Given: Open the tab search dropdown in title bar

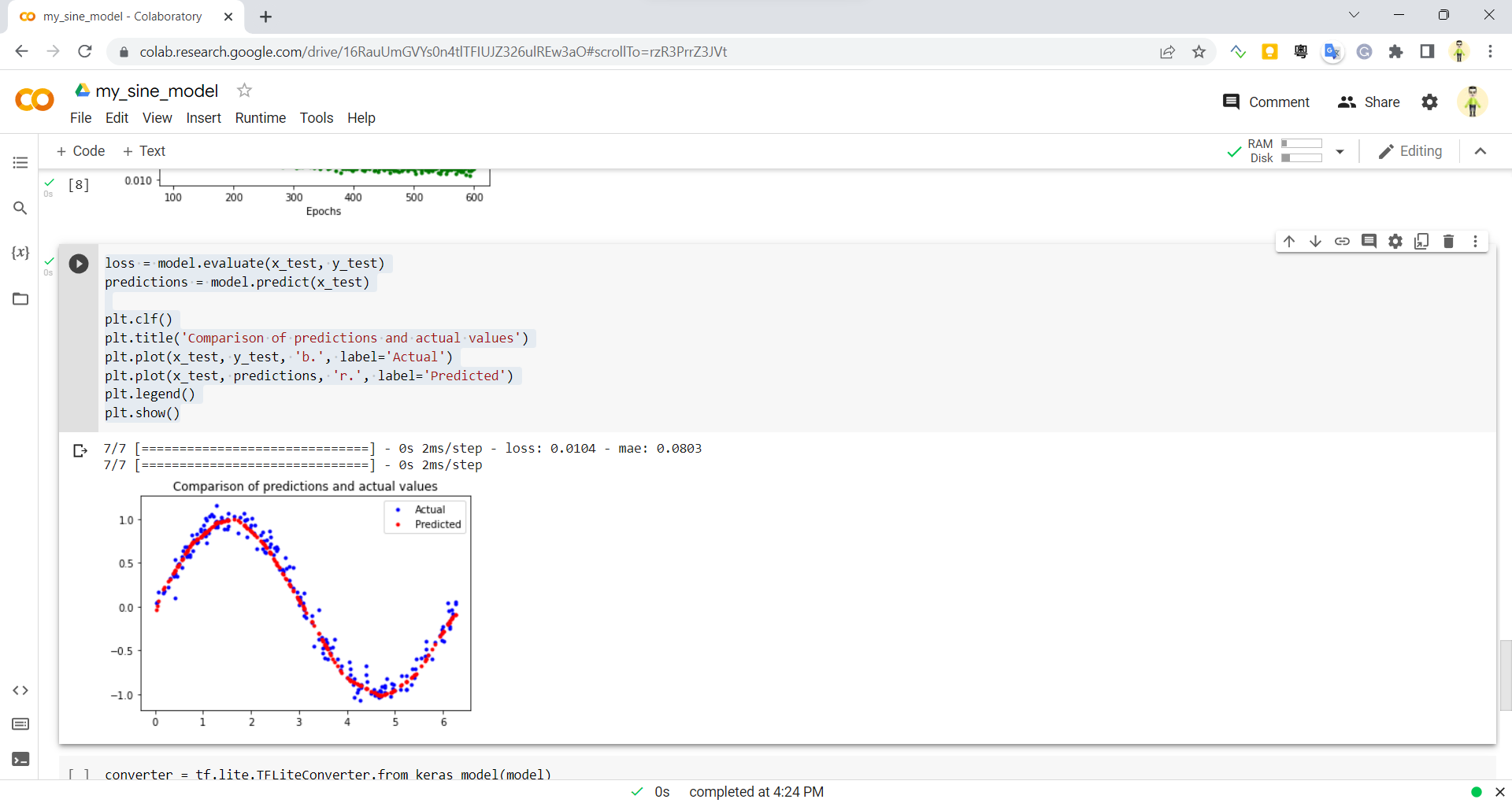Looking at the screenshot, I should click(x=1354, y=15).
